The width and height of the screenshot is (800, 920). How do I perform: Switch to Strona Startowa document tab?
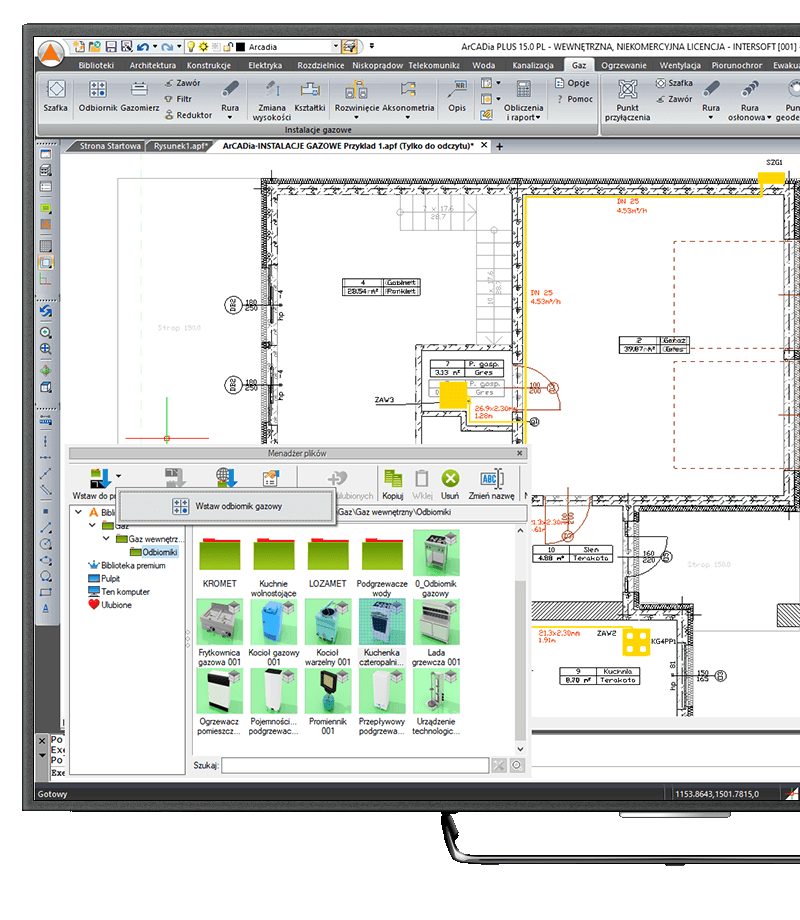coord(110,146)
